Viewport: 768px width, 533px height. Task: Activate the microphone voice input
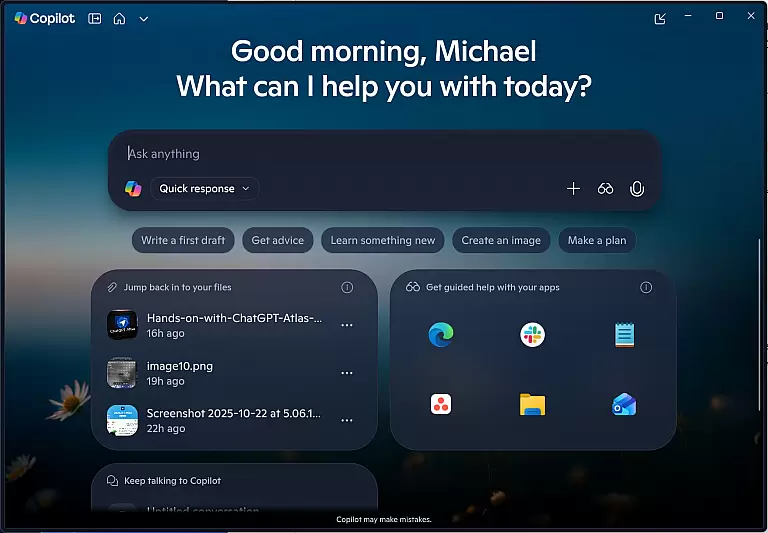click(637, 188)
